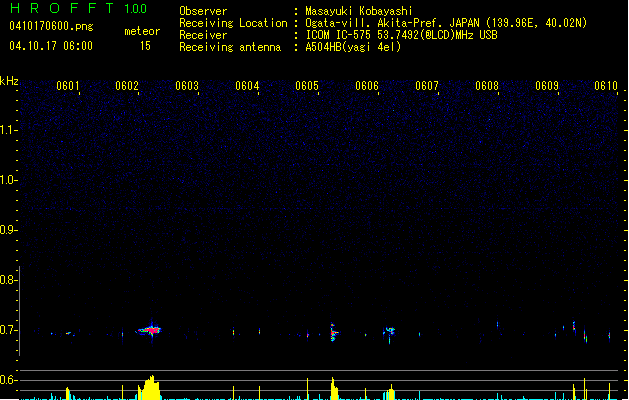Click the 0606 time marker
Image resolution: width=629 pixels, height=400 pixels.
(x=367, y=86)
